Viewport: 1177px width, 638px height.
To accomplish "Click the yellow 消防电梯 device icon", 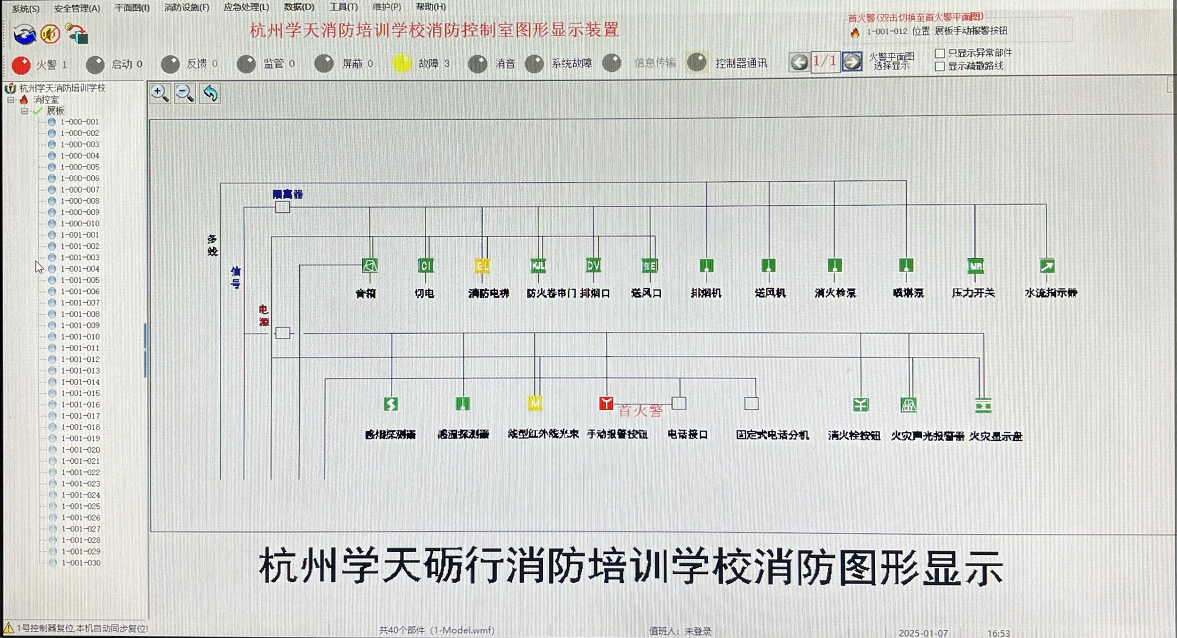I will tap(482, 266).
